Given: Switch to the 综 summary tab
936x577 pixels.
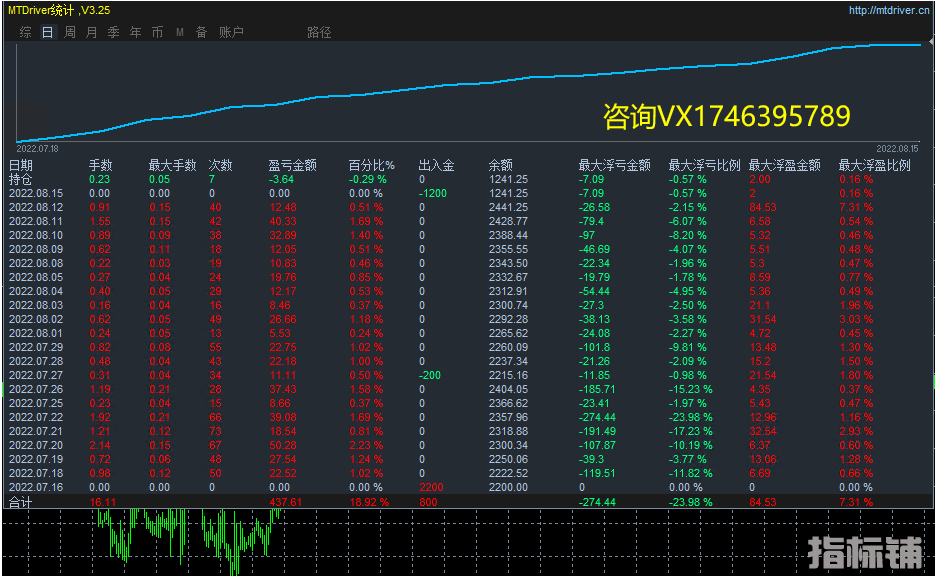Looking at the screenshot, I should pos(25,32).
